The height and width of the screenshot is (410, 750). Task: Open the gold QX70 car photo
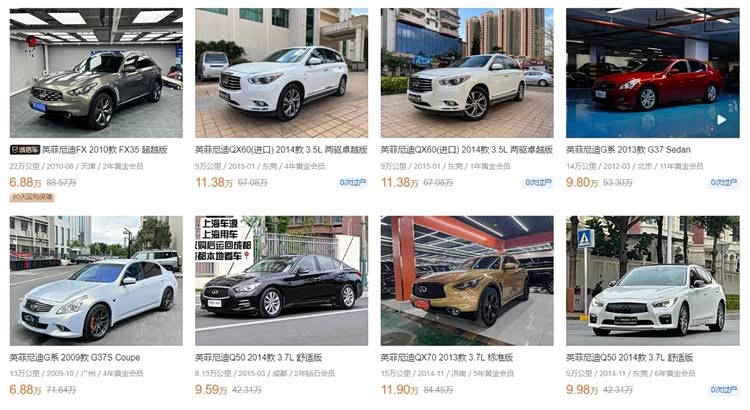(467, 281)
